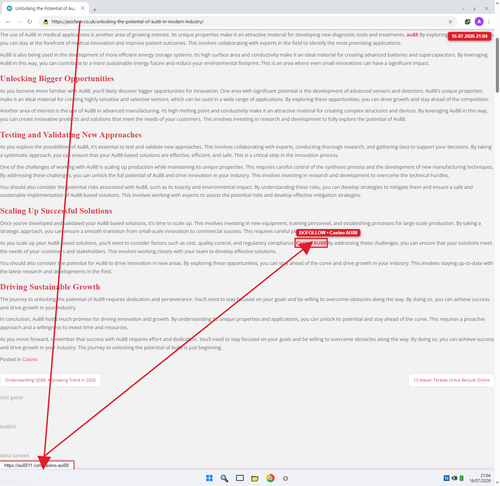
Task: Open the volume tray icon
Action: pyautogui.click(x=454, y=478)
